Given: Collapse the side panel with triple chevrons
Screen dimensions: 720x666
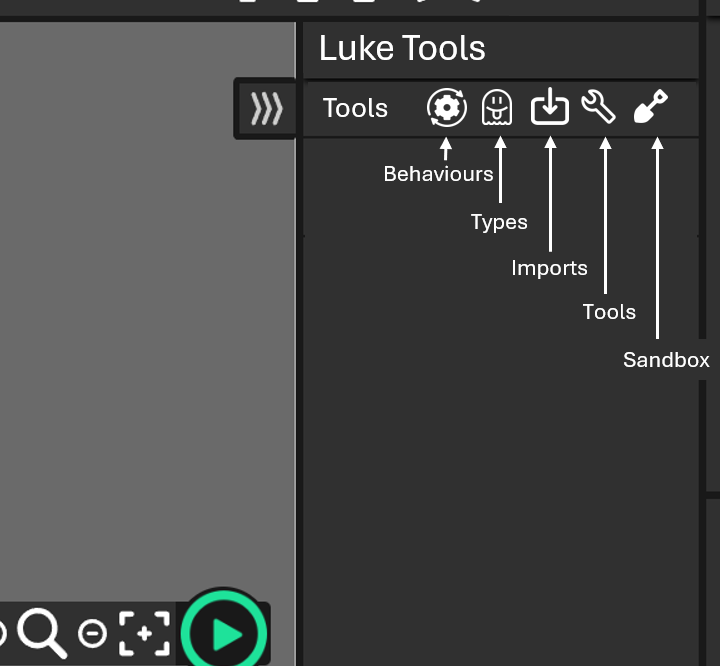Looking at the screenshot, I should (266, 108).
